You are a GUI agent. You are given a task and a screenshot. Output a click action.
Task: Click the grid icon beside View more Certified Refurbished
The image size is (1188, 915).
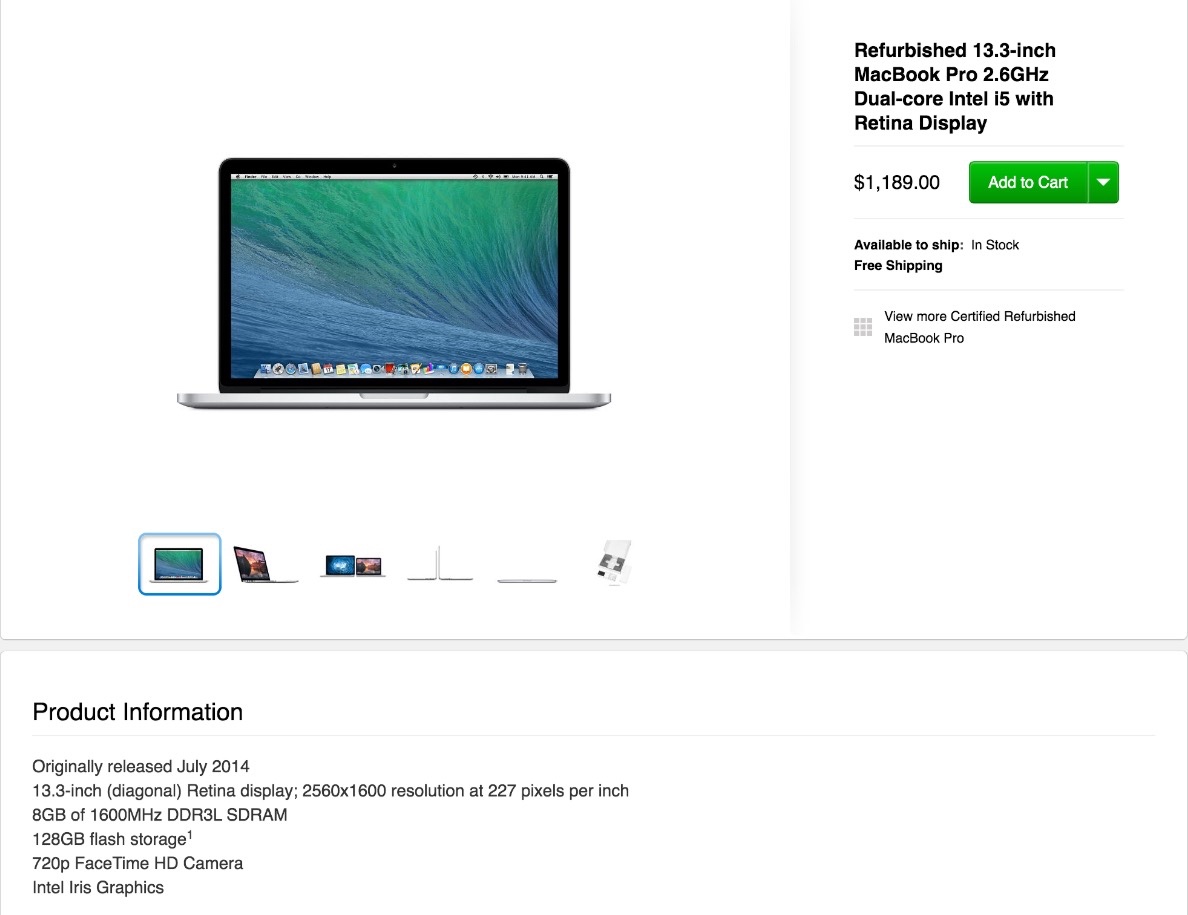click(863, 327)
